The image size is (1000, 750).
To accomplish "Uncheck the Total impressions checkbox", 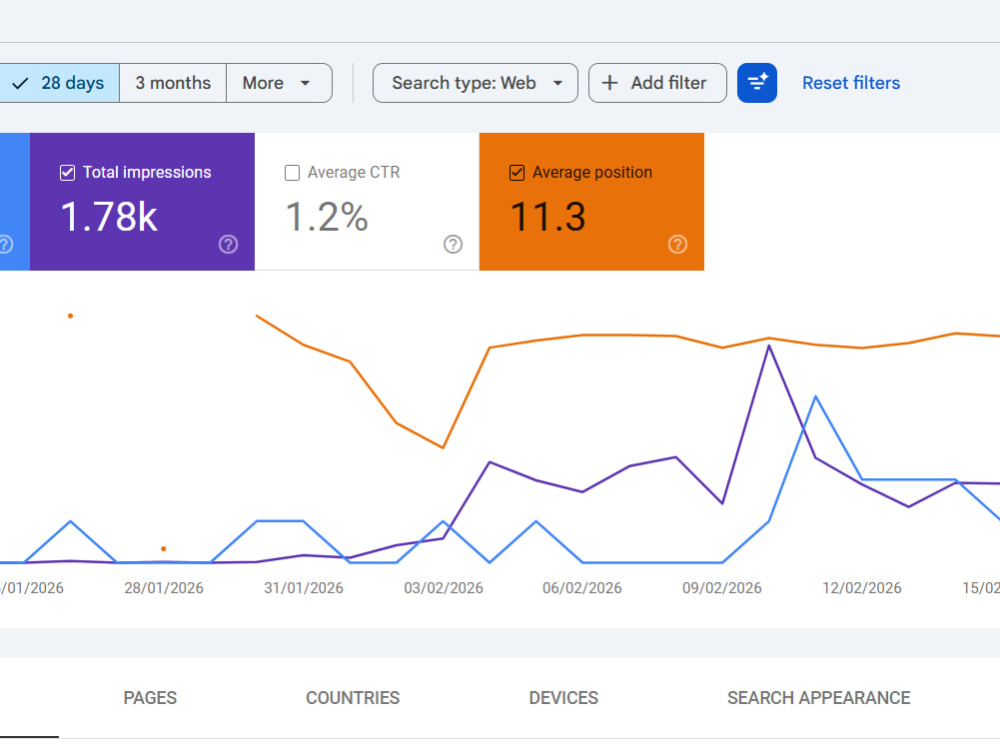I will point(67,173).
